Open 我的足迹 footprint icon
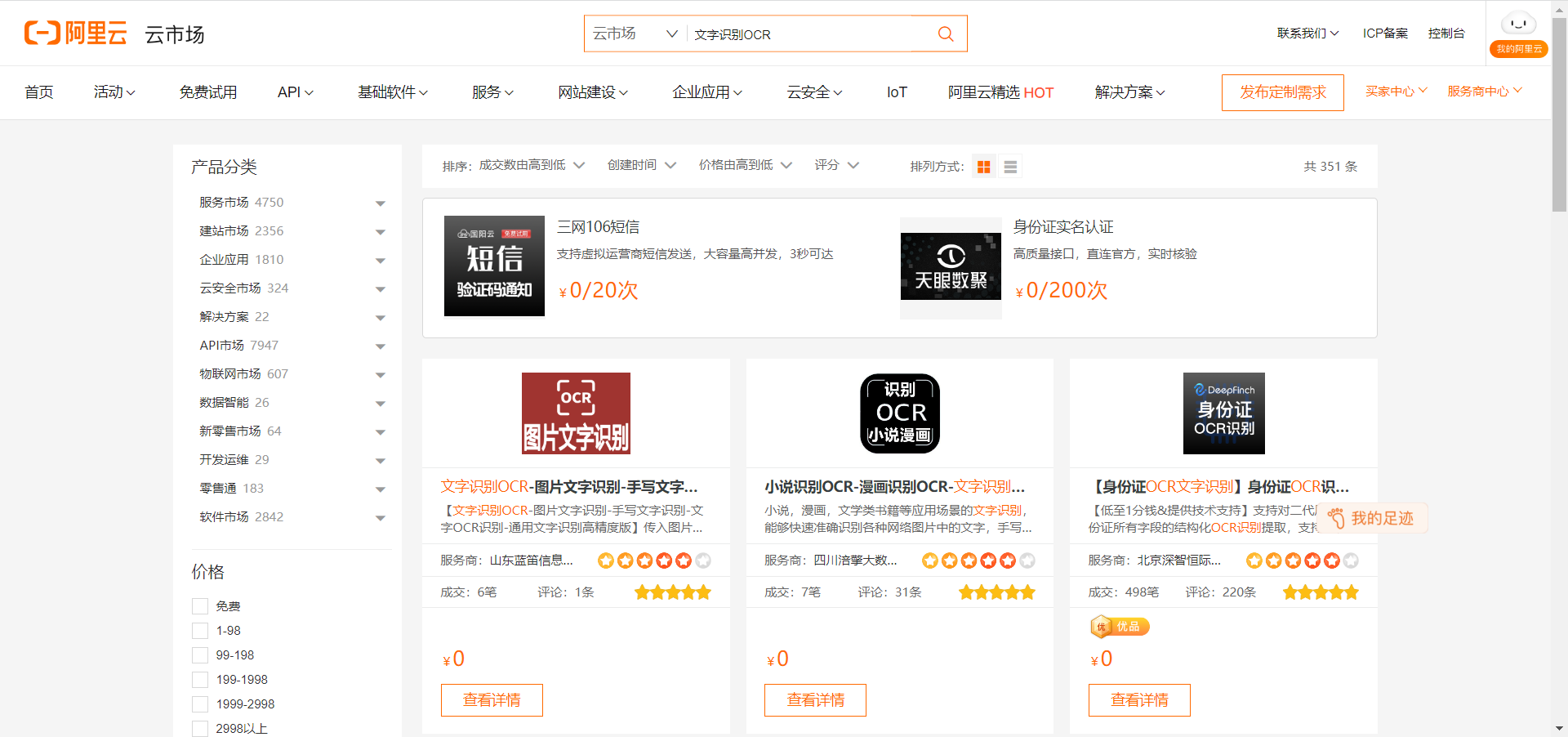1568x737 pixels. coord(1336,518)
